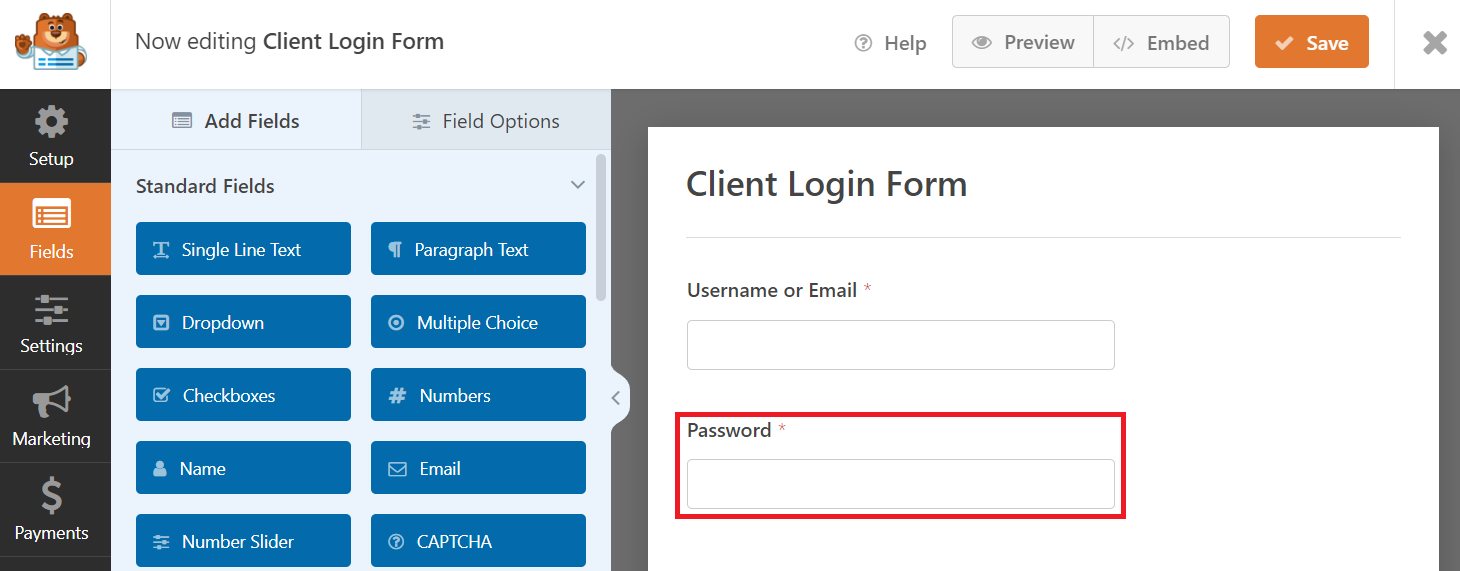Click the Help question mark icon
Image resolution: width=1460 pixels, height=571 pixels.
point(864,43)
